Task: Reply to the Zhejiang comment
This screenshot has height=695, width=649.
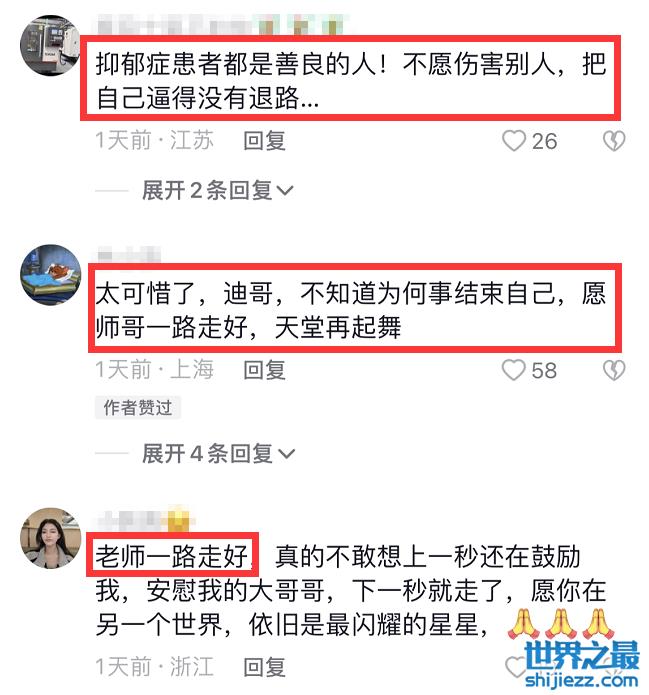Action: [x=264, y=667]
